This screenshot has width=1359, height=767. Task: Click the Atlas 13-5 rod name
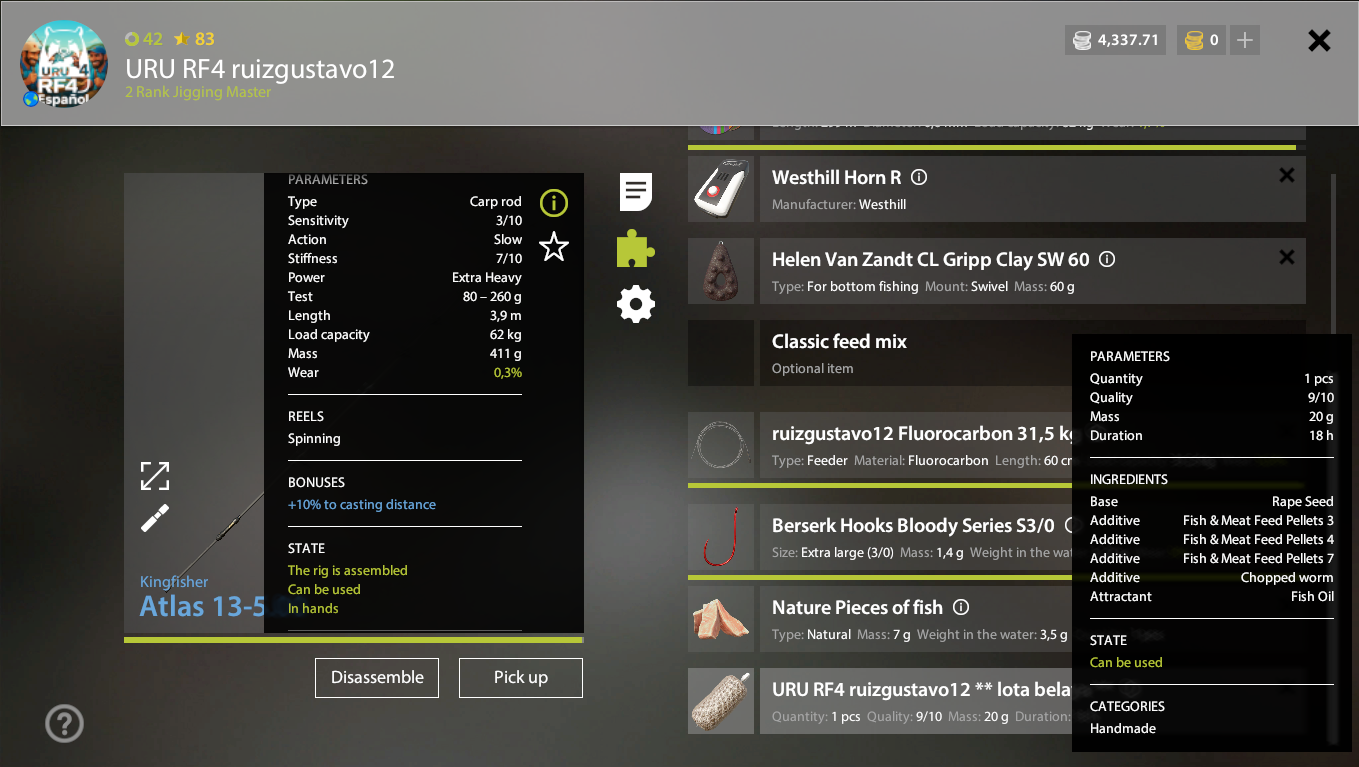[203, 606]
